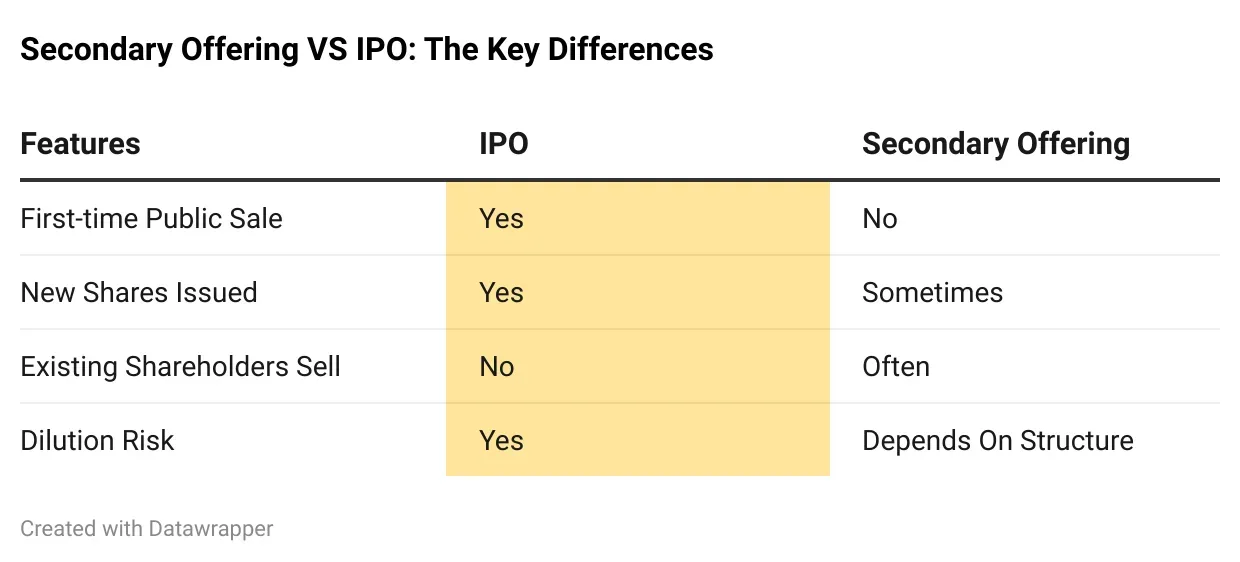The height and width of the screenshot is (562, 1240).
Task: Click the "Sometimes" cell
Action: [932, 293]
